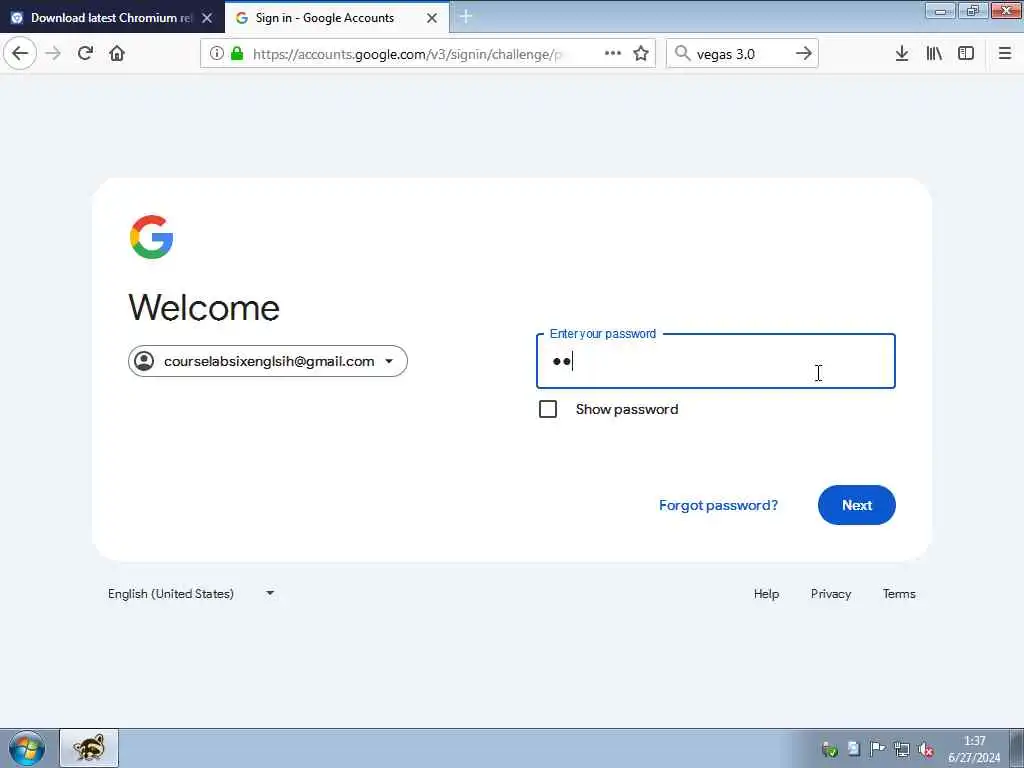
Task: Reload the current page
Action: click(x=85, y=54)
